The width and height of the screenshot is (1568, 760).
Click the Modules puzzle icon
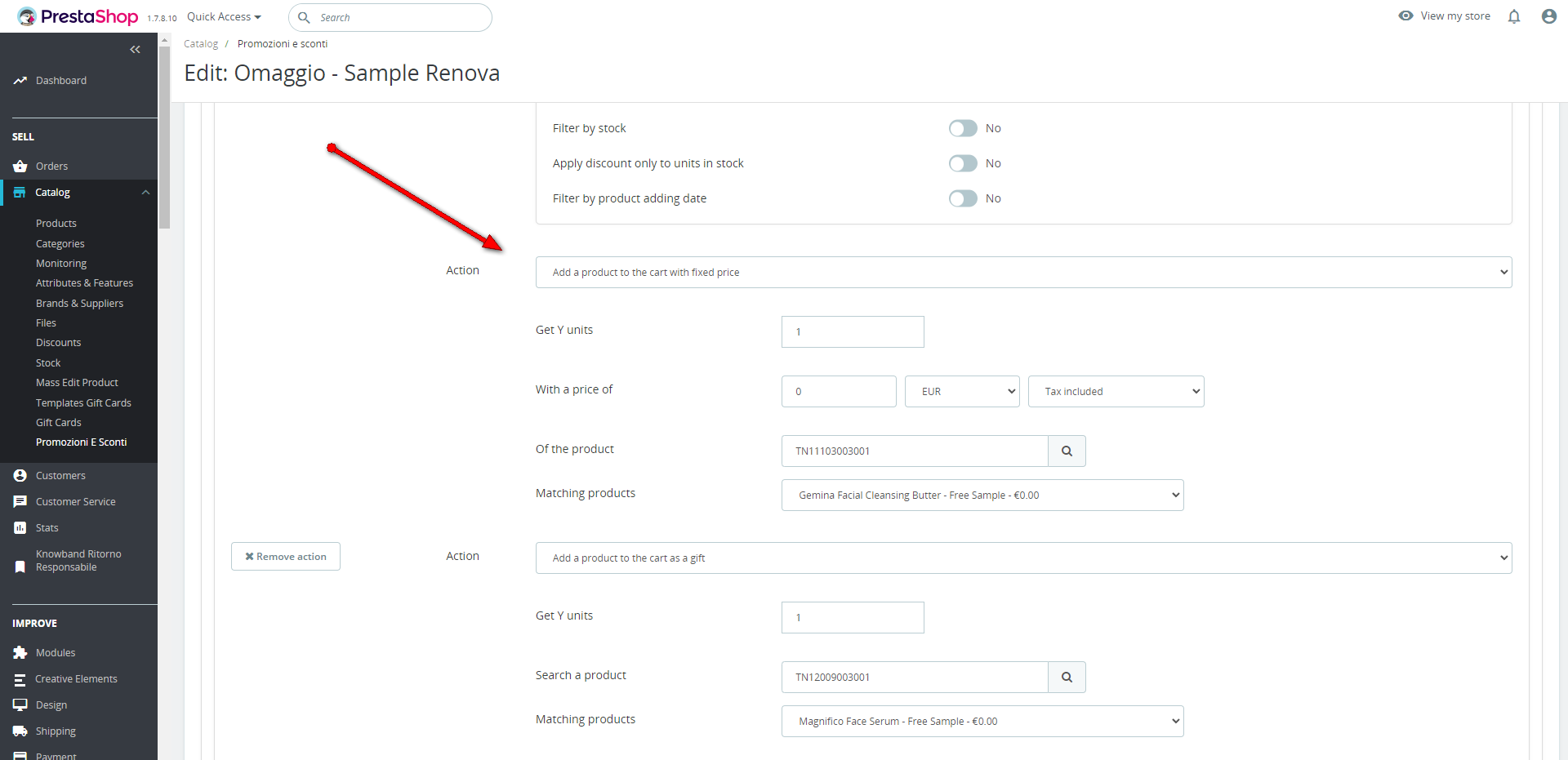click(x=20, y=653)
